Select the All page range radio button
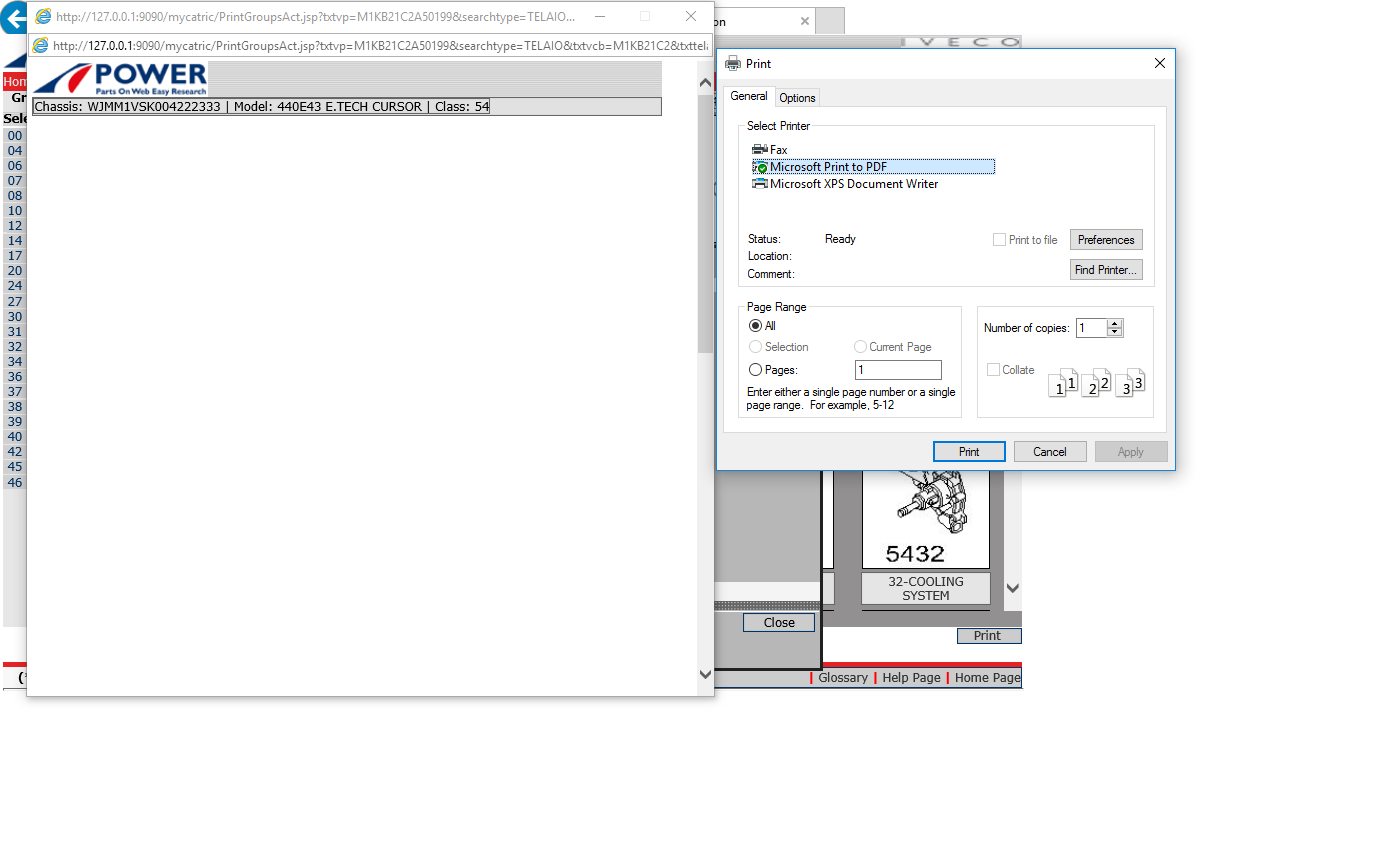Screen dimensions: 1374x860 coord(755,326)
